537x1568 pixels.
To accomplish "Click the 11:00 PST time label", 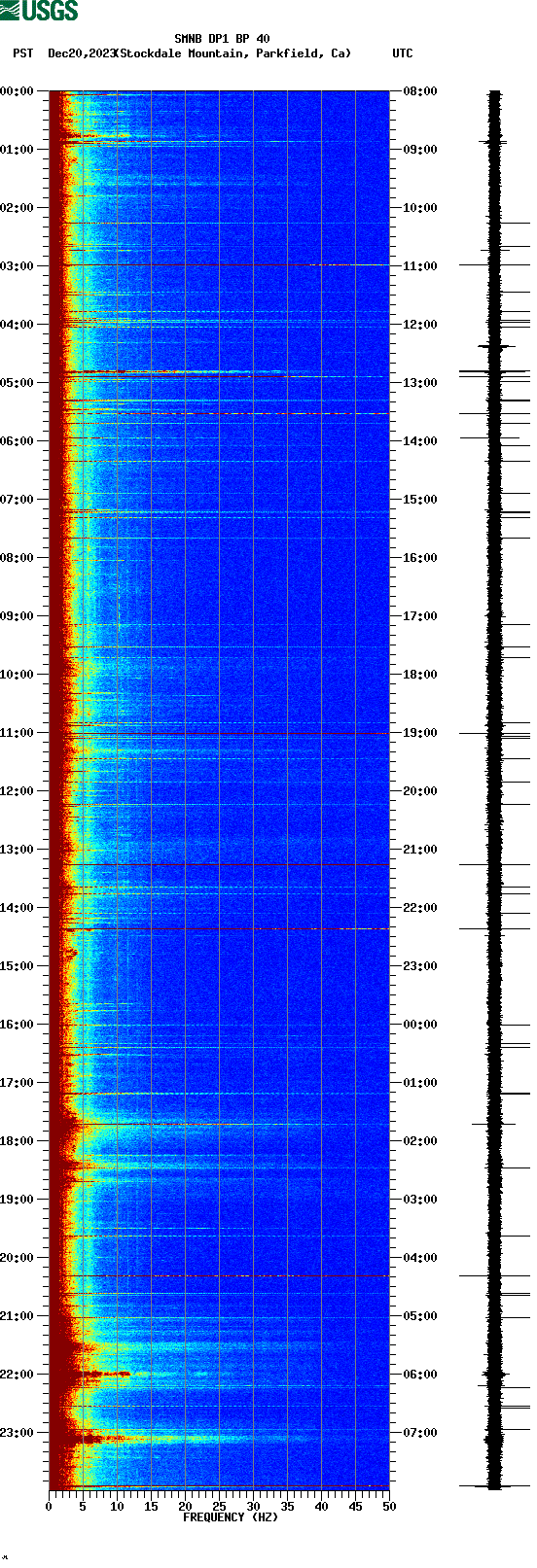I will pos(18,733).
